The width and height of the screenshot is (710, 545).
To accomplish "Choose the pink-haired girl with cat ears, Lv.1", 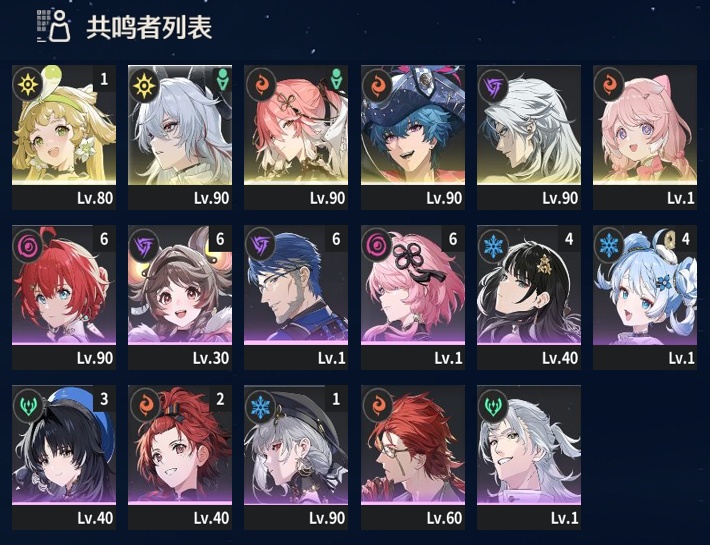I will coord(645,138).
